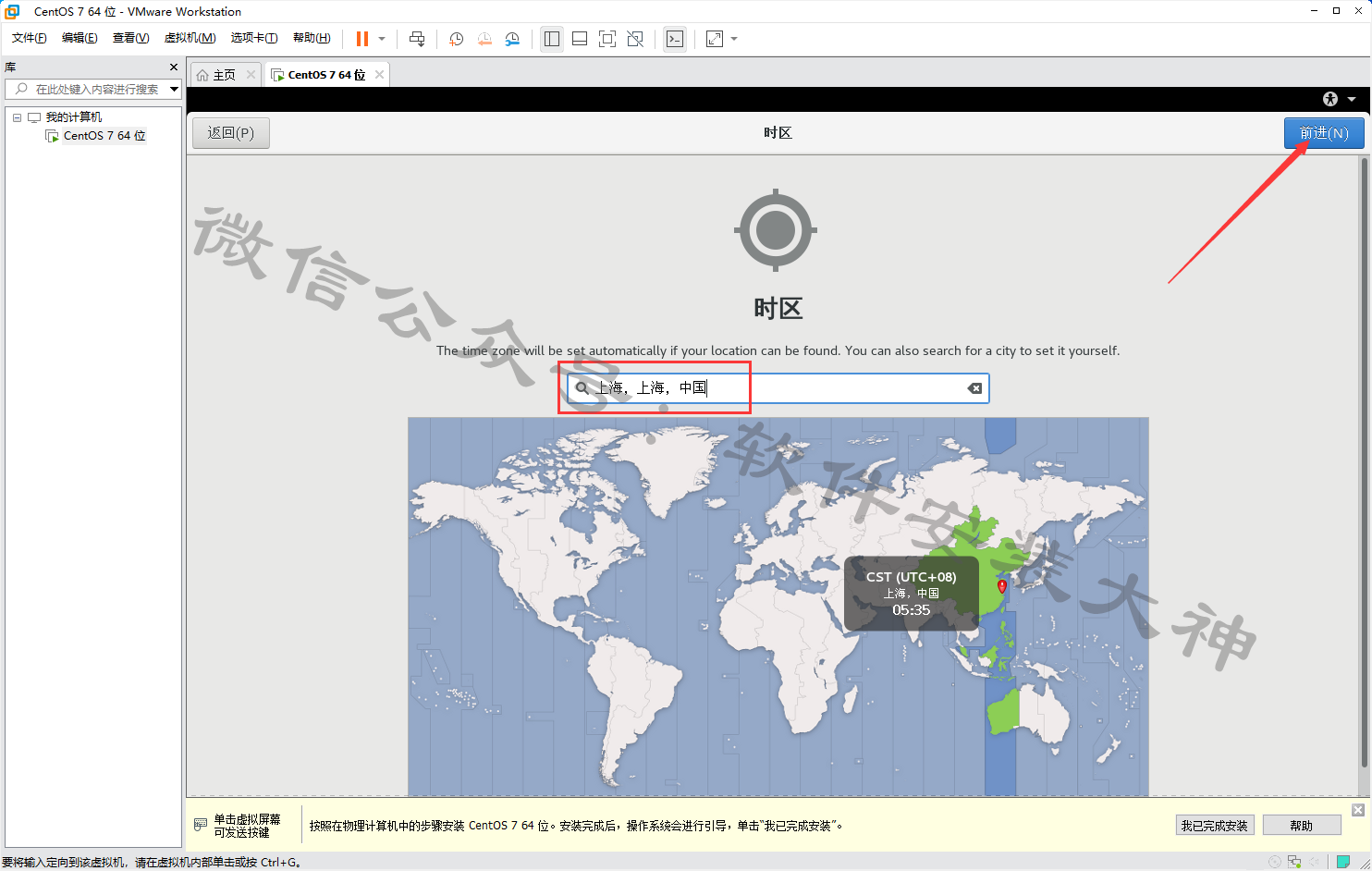Viewport: 1372px width, 871px height.
Task: Click the guest window vertical scrollbar
Action: tap(1364, 462)
